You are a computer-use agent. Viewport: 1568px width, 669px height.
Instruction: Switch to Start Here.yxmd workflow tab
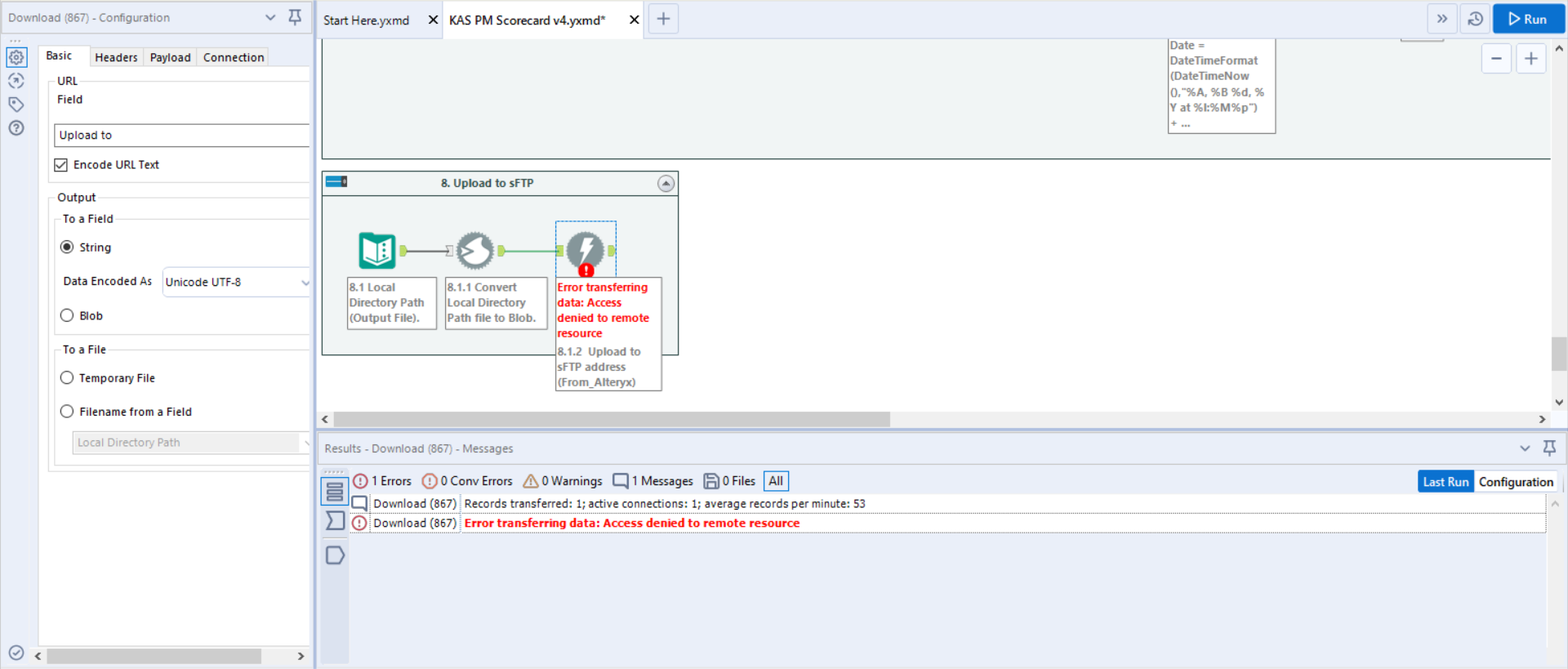coord(367,20)
